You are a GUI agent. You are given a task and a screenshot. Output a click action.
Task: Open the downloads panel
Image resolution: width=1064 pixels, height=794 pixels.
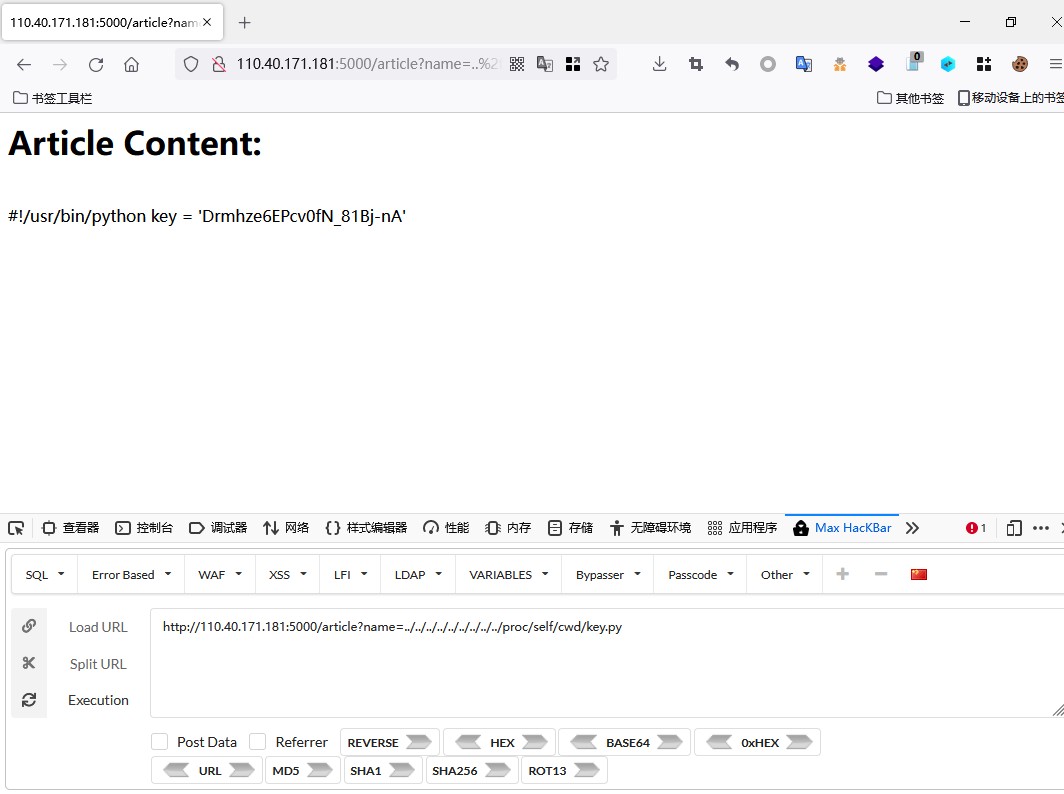point(659,64)
